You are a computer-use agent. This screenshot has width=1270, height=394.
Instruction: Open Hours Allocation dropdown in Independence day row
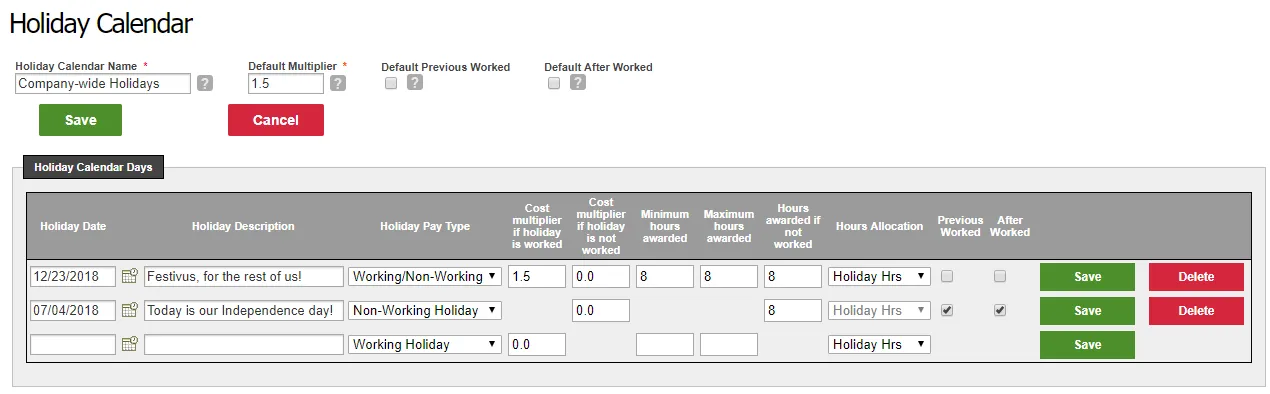tap(879, 311)
